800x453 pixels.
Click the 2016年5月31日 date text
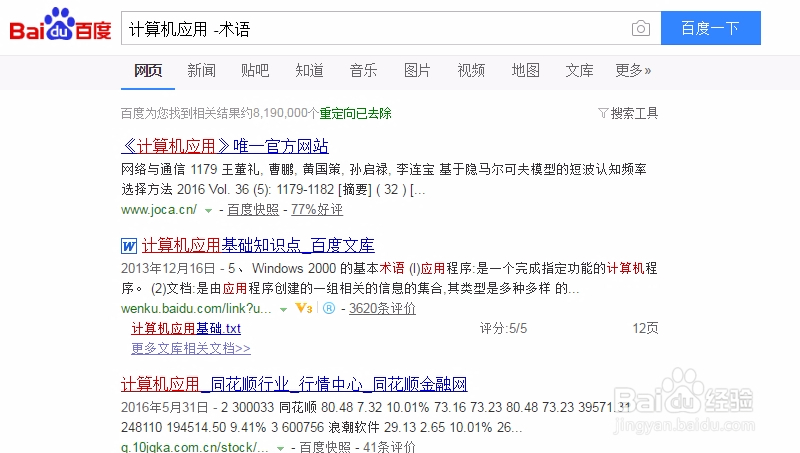point(165,407)
